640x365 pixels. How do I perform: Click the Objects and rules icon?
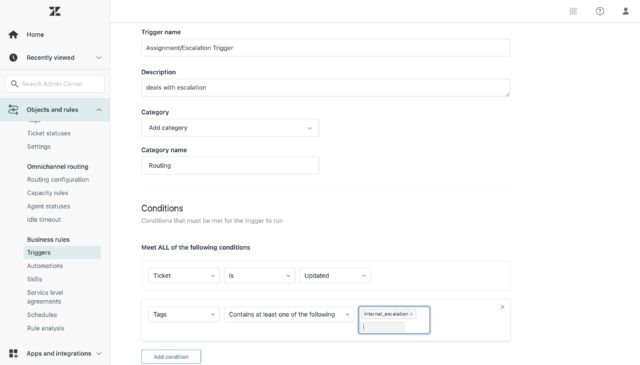pos(13,109)
